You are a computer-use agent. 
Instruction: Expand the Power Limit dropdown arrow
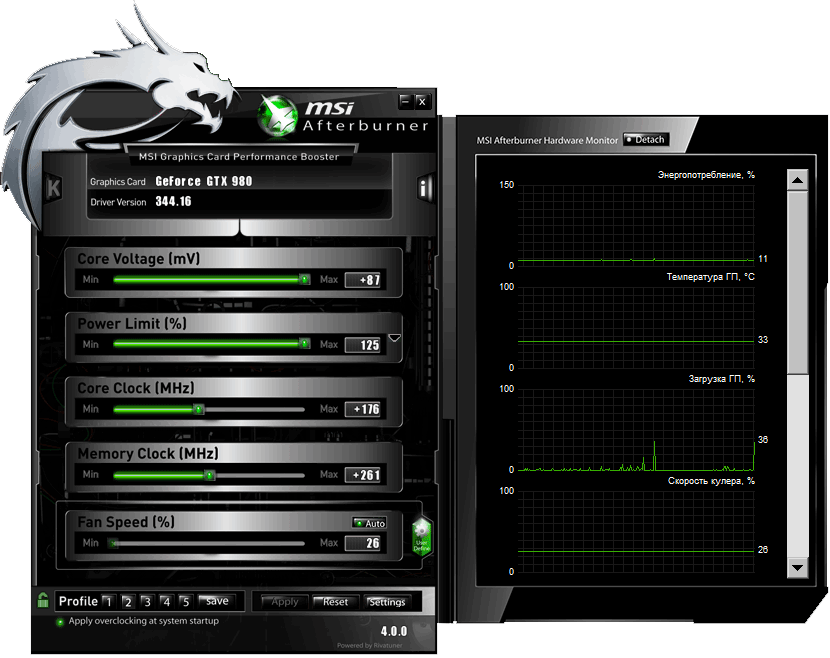395,339
